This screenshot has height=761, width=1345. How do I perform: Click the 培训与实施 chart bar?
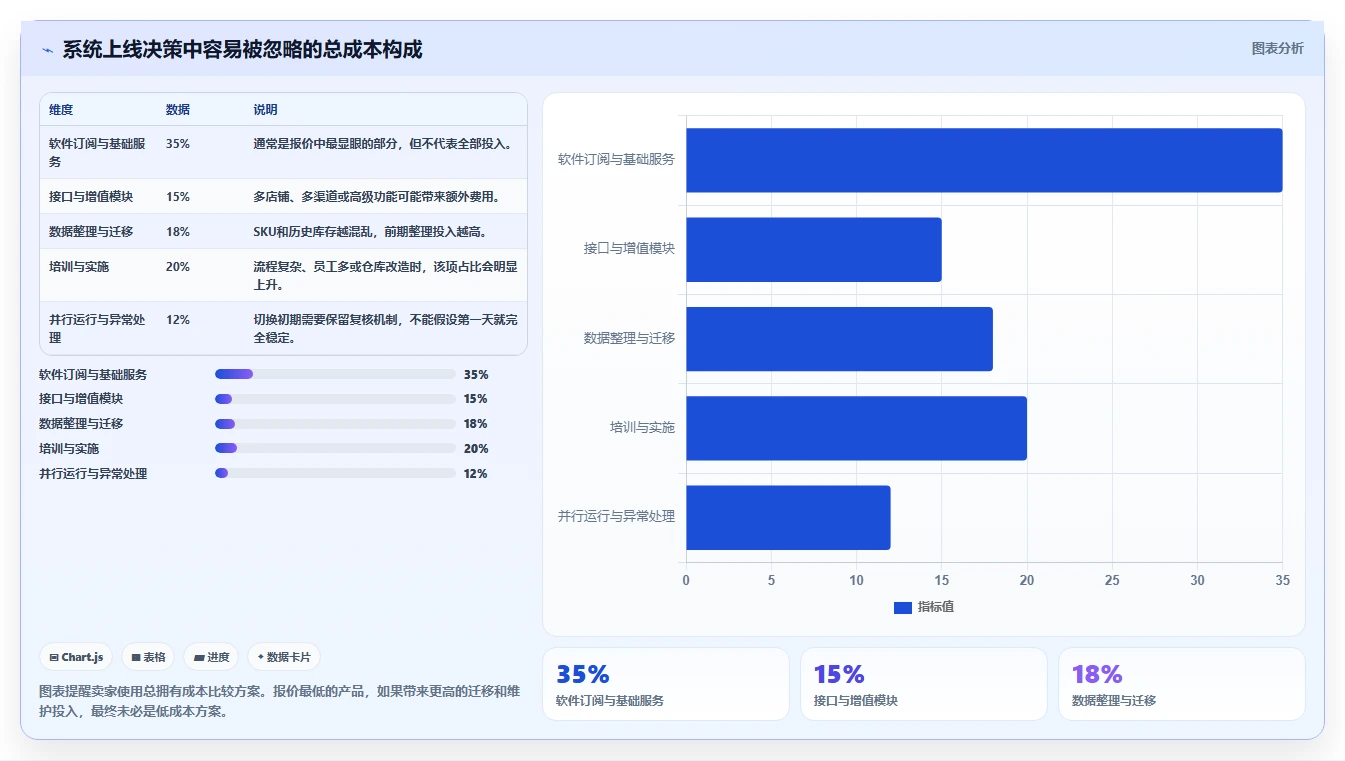click(856, 428)
